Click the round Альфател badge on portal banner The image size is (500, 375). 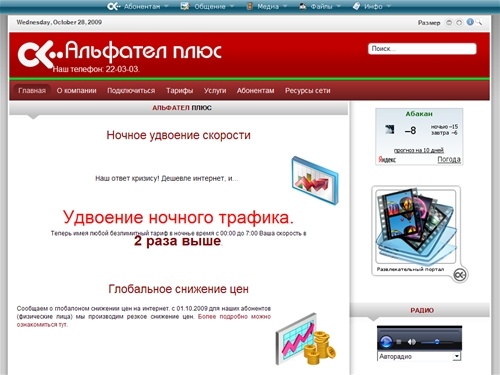(460, 275)
